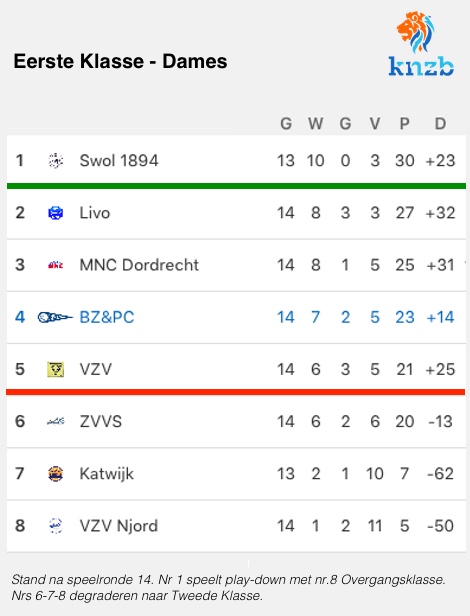Click the W wins column header
The width and height of the screenshot is (470, 616).
pyautogui.click(x=316, y=124)
